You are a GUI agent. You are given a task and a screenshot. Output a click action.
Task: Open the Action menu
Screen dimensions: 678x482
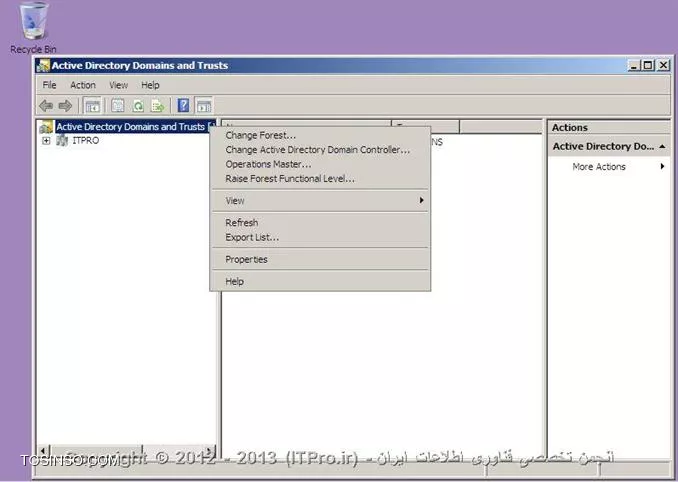point(83,85)
